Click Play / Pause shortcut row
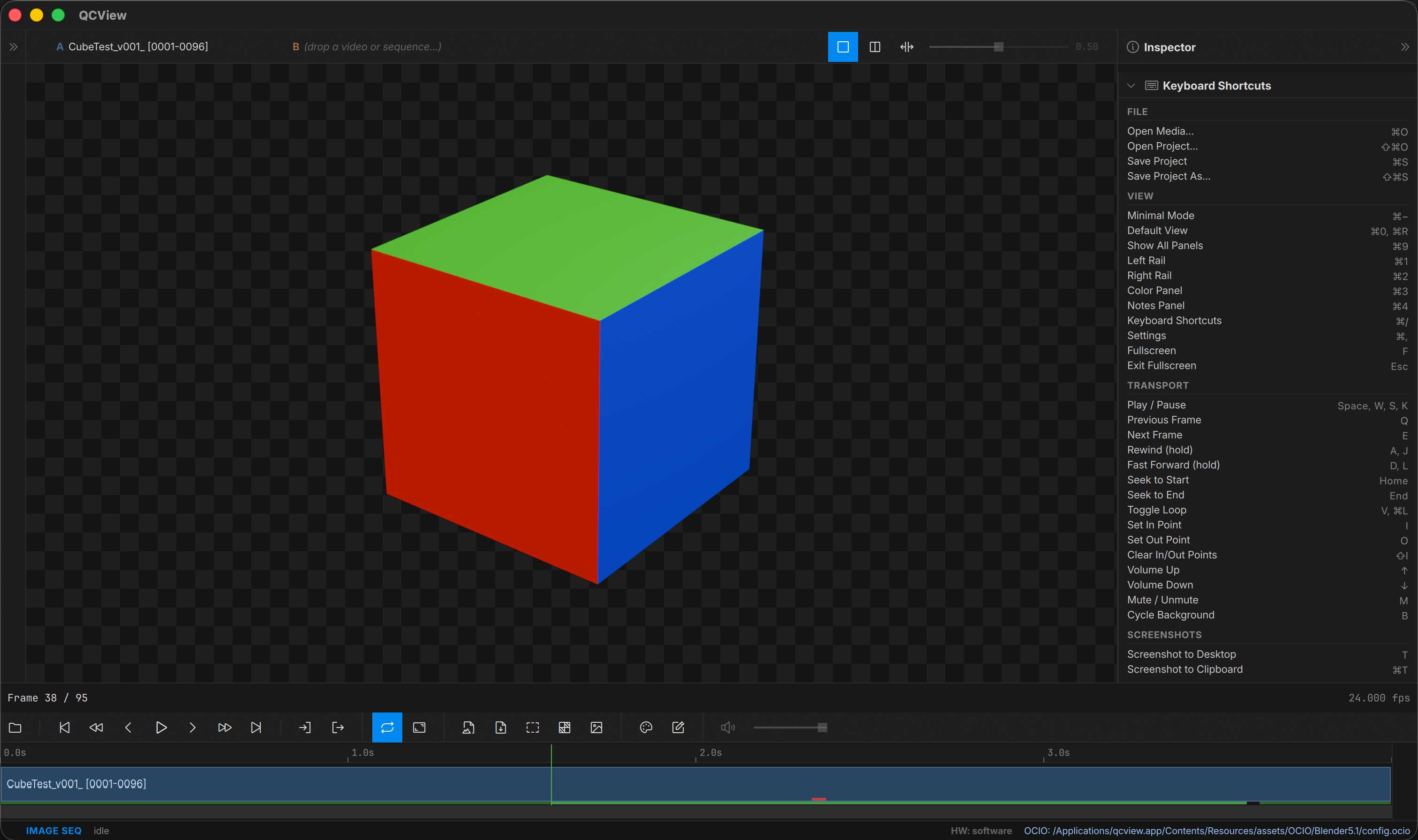Image resolution: width=1418 pixels, height=840 pixels. click(1267, 405)
